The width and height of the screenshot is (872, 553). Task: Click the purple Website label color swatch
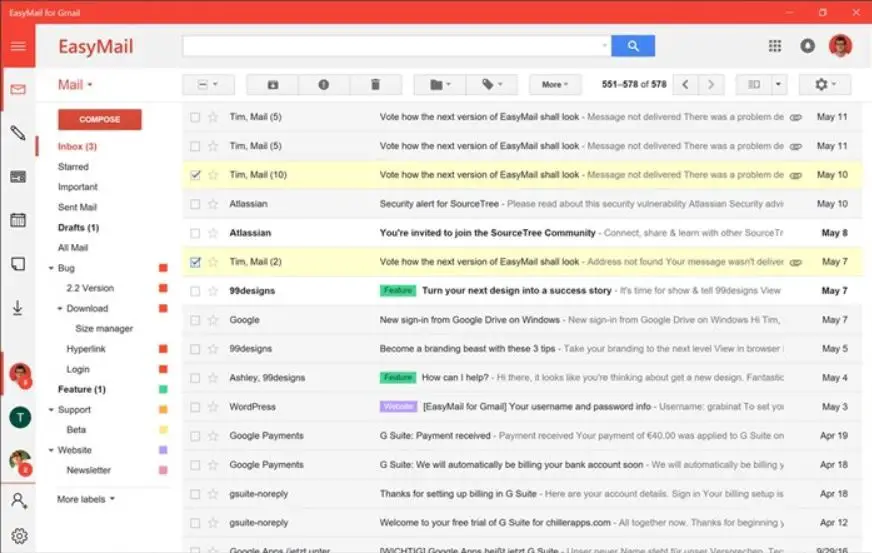[x=163, y=450]
